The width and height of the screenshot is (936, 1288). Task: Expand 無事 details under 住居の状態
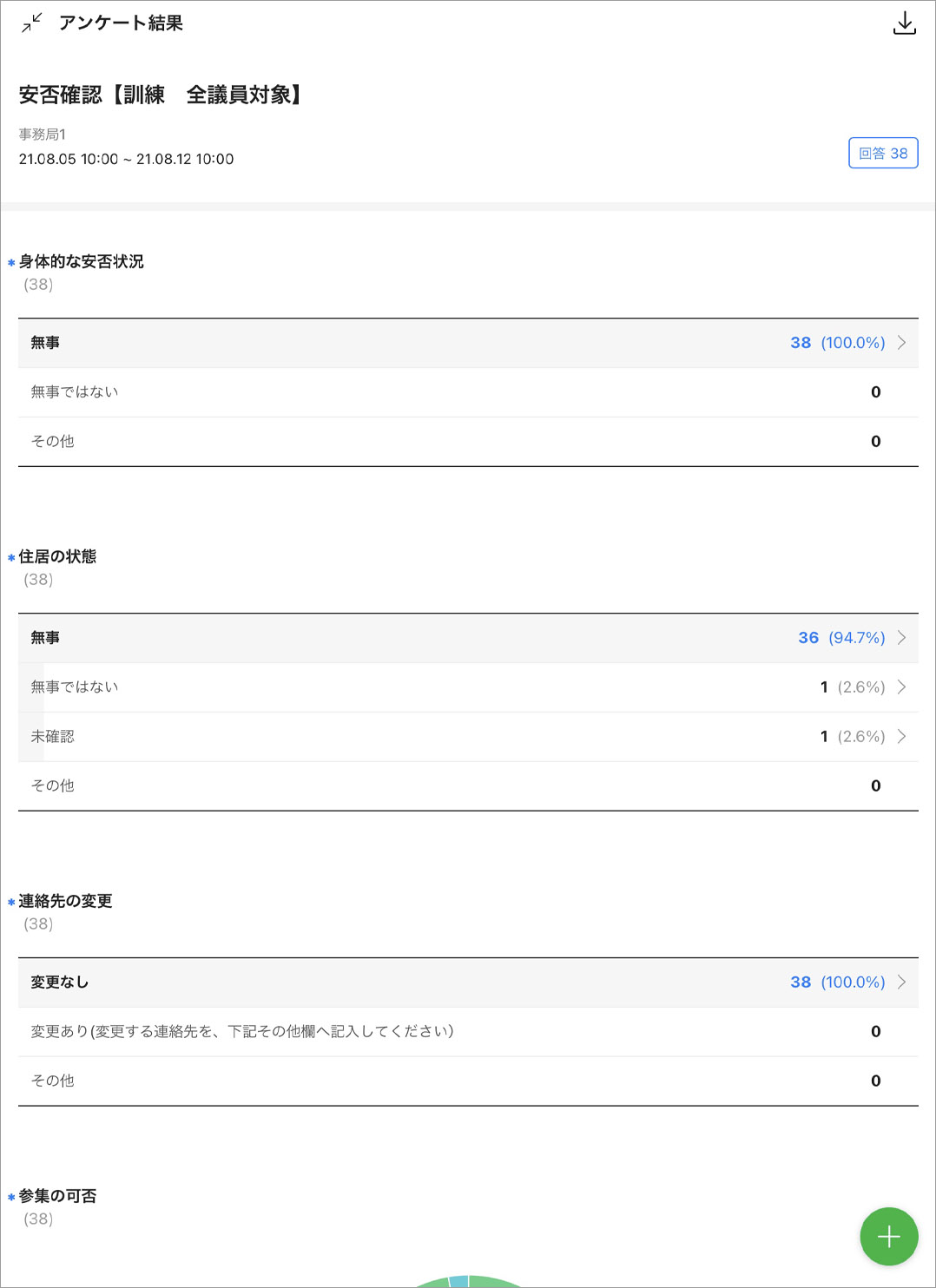click(901, 638)
